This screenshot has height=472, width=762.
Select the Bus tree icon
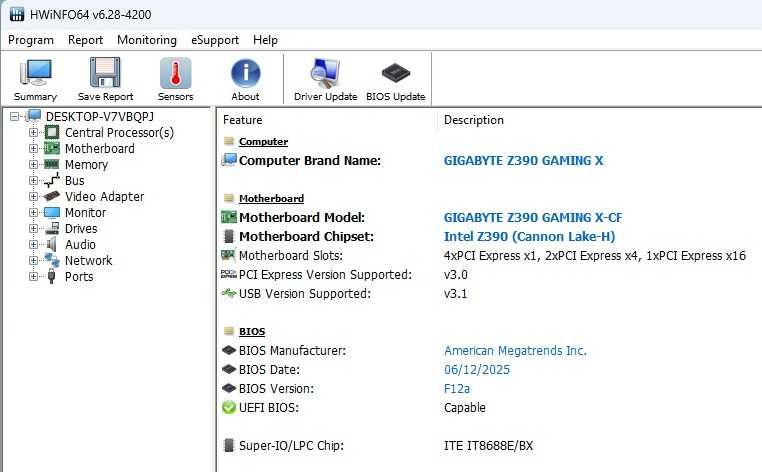[x=52, y=180]
